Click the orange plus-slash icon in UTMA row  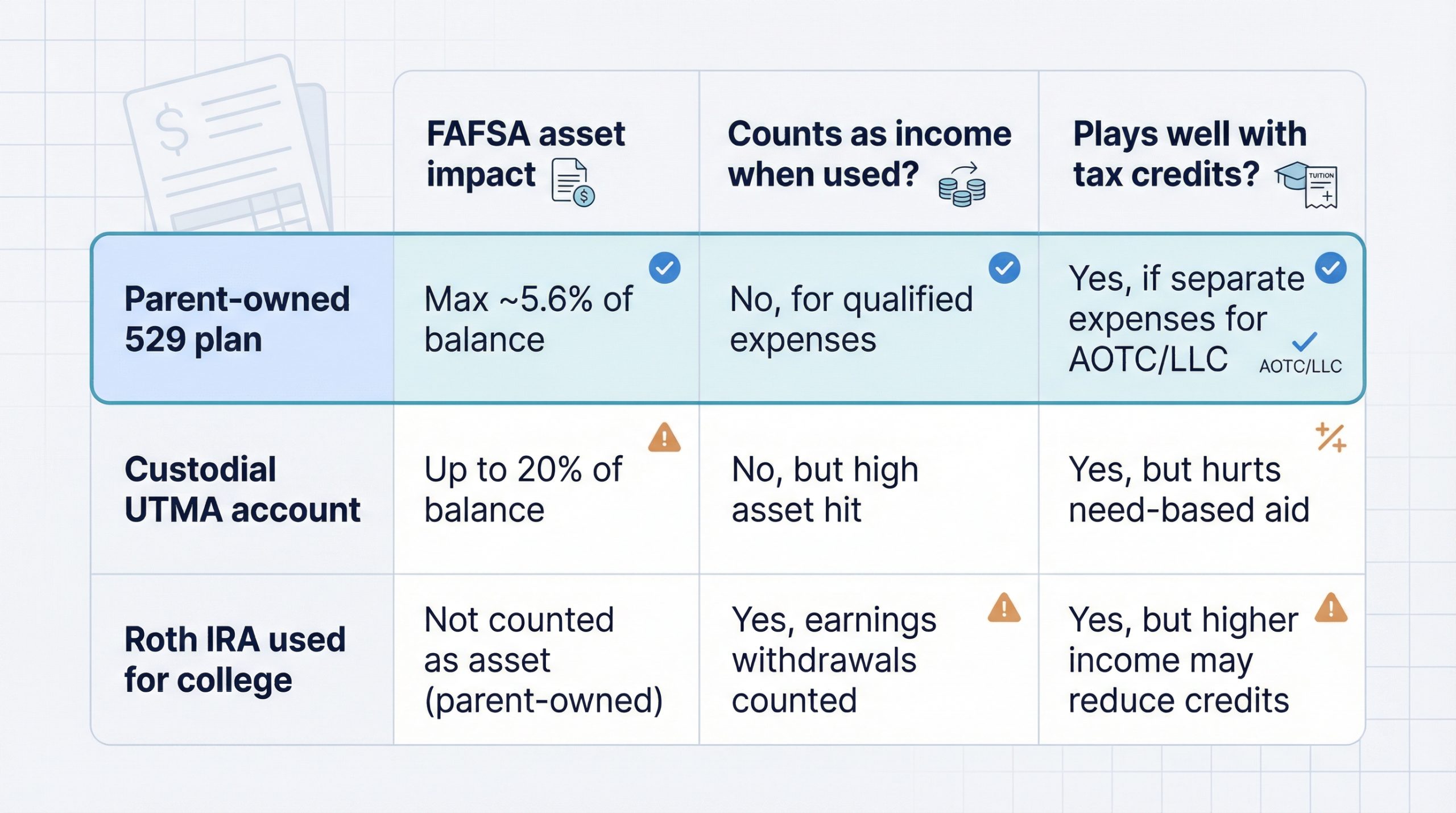coord(1331,438)
